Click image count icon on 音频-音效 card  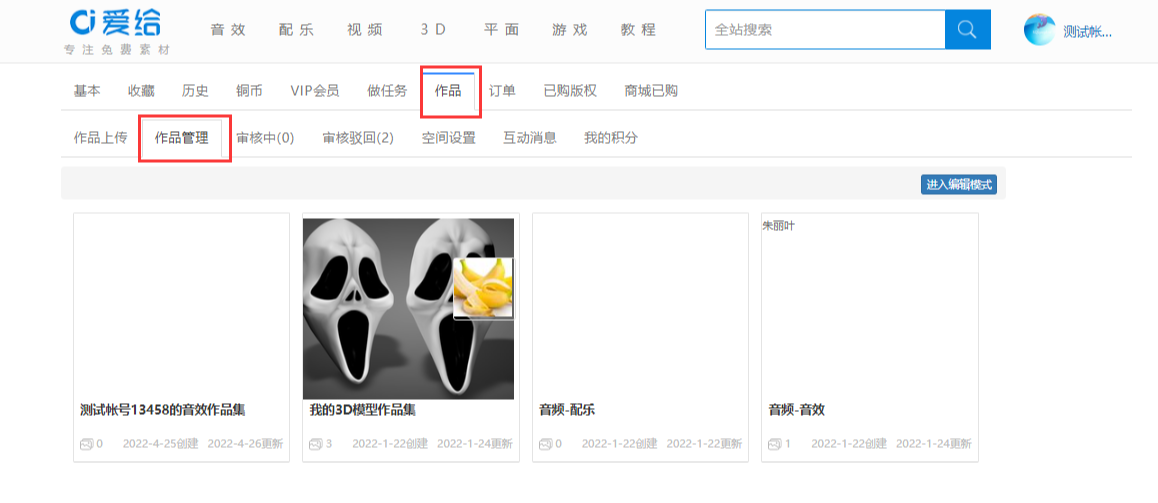775,444
